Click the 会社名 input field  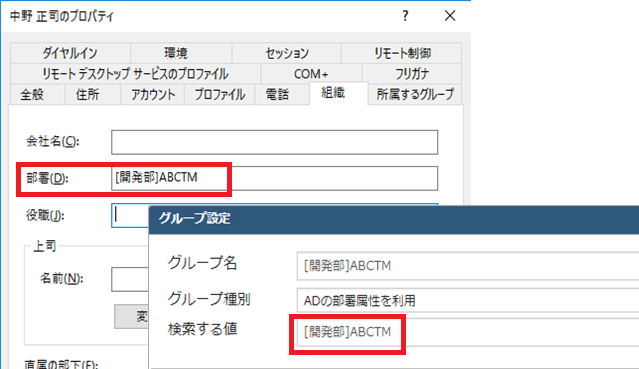274,142
